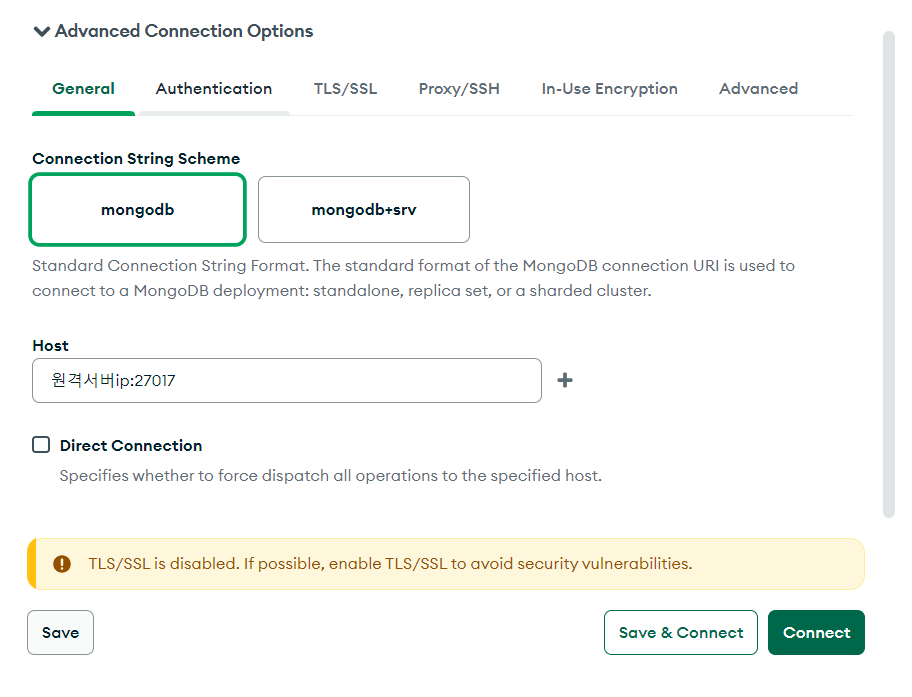Click the Connection String Scheme label

(x=136, y=159)
